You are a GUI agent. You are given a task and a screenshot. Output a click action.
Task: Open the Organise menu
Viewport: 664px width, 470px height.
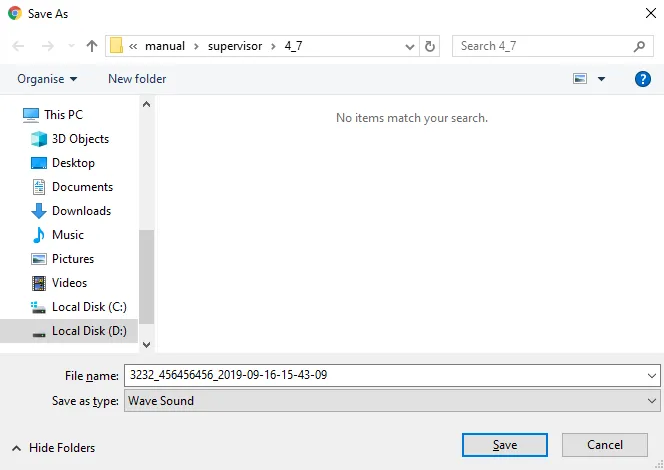[47, 79]
